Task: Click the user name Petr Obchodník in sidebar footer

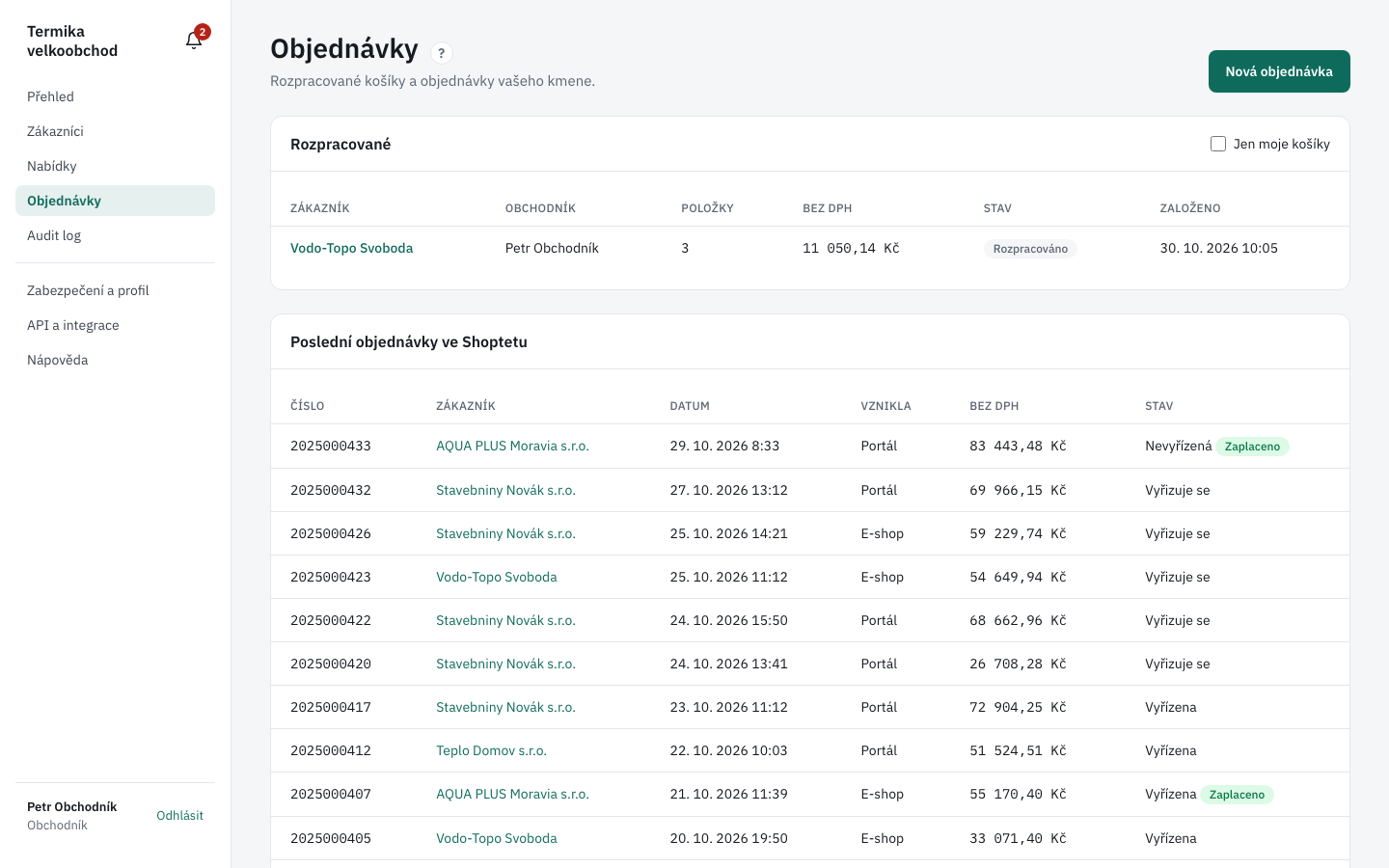Action: pyautogui.click(x=72, y=806)
